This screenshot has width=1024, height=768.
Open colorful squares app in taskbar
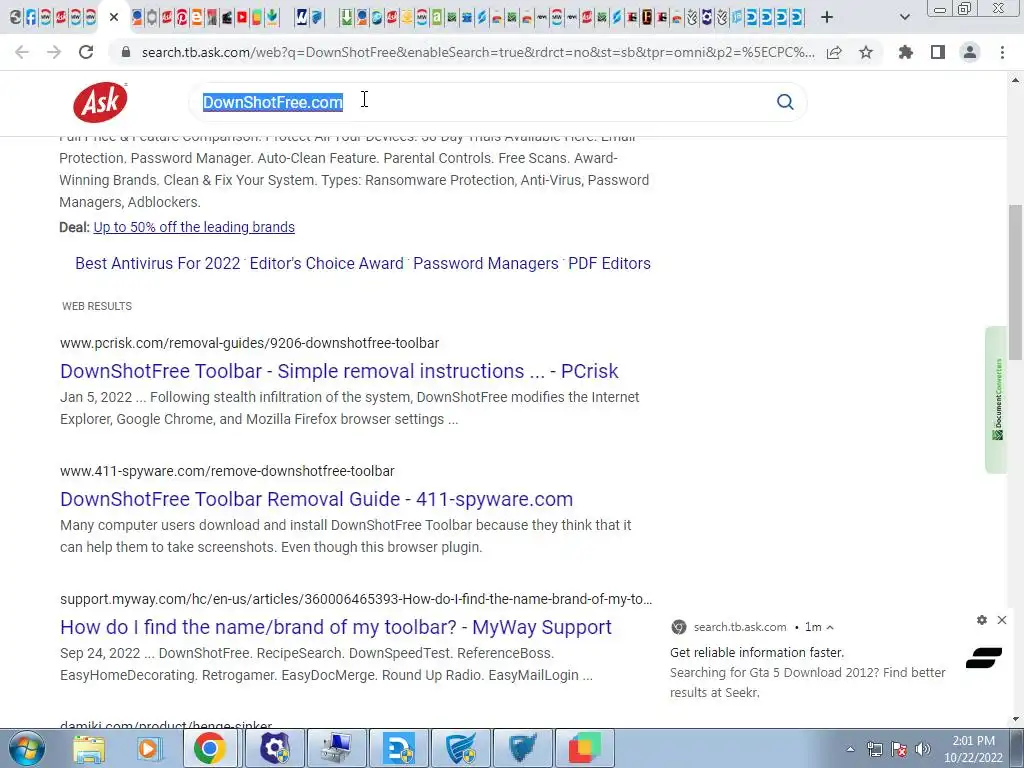584,748
